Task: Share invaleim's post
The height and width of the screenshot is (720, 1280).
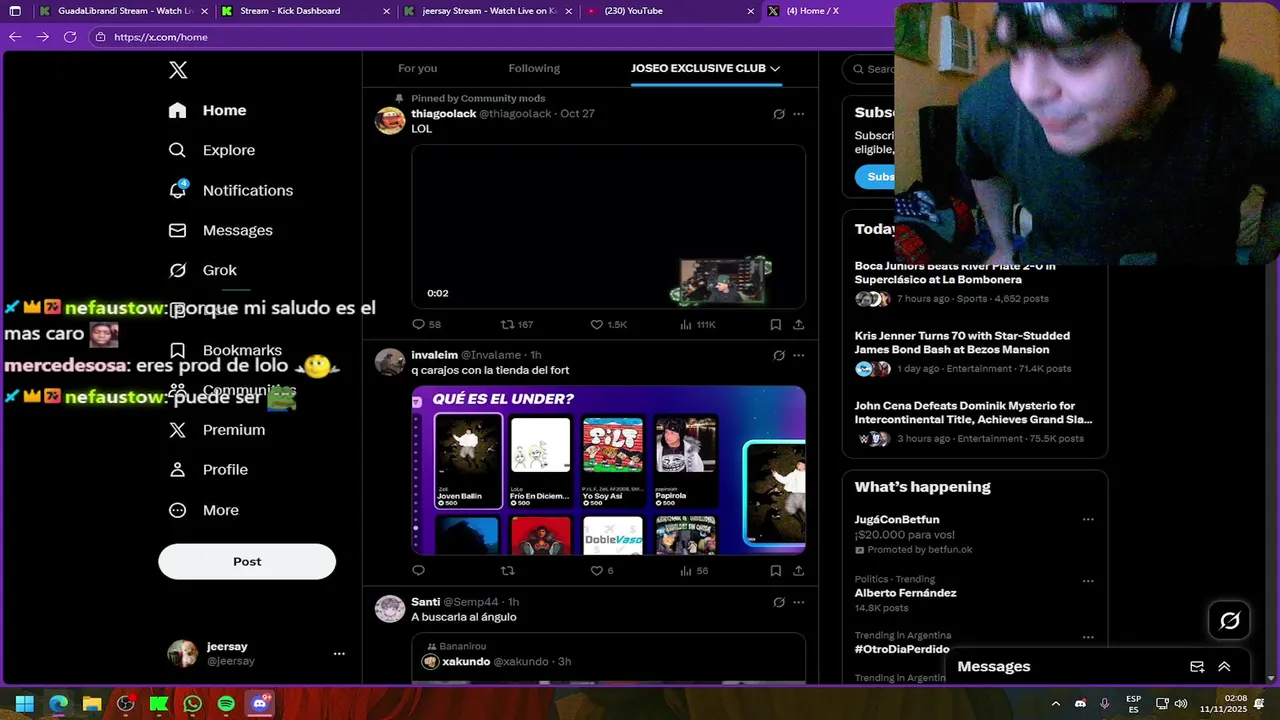Action: click(798, 571)
